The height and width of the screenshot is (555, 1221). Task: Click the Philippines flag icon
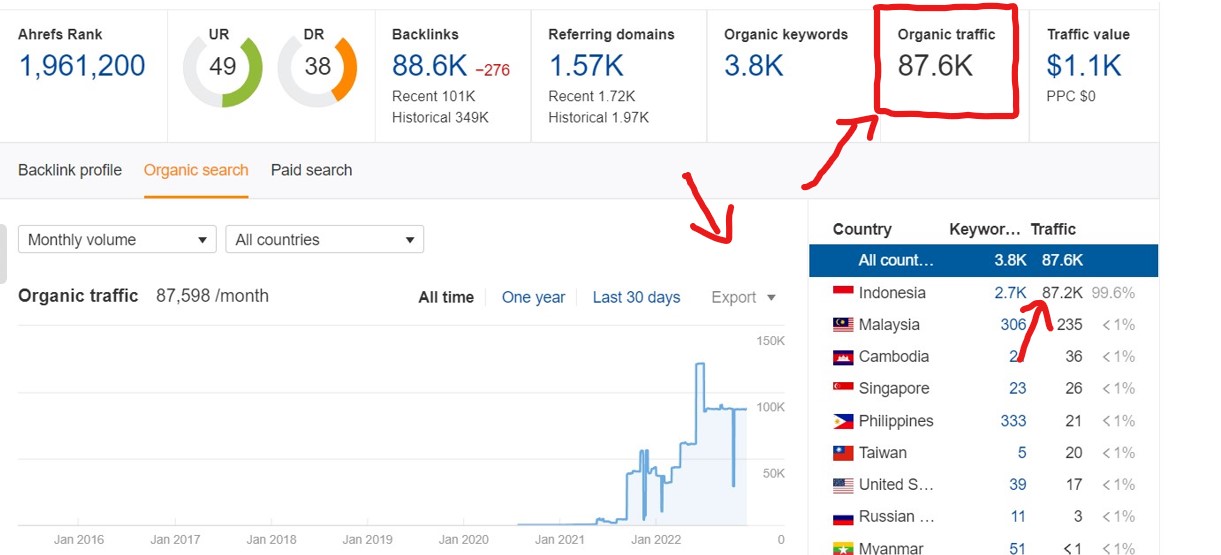tap(843, 421)
